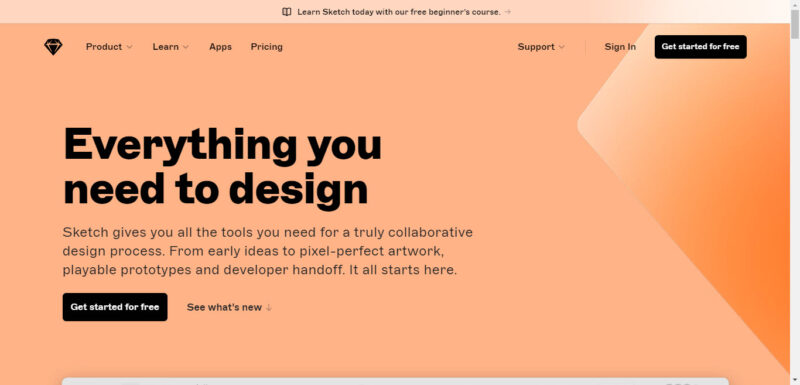
Task: Click down arrow beside See what's new
Action: click(x=269, y=307)
